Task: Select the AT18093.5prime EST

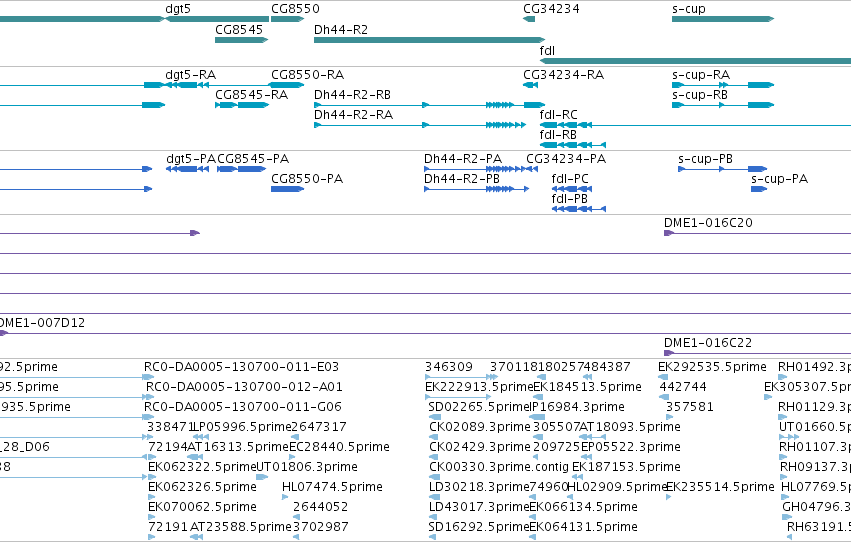Action: (593, 437)
